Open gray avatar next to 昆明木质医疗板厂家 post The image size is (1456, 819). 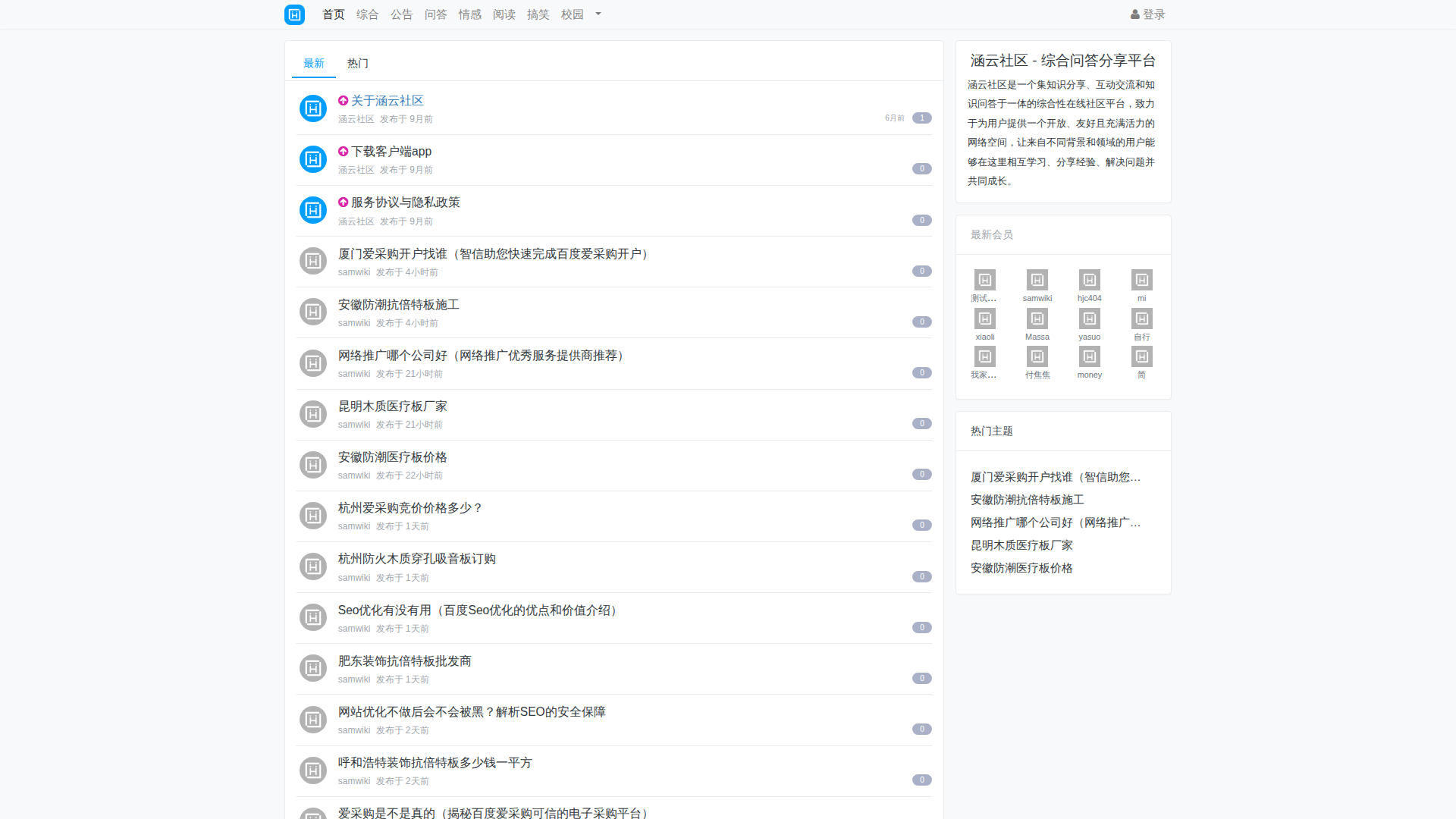coord(312,414)
